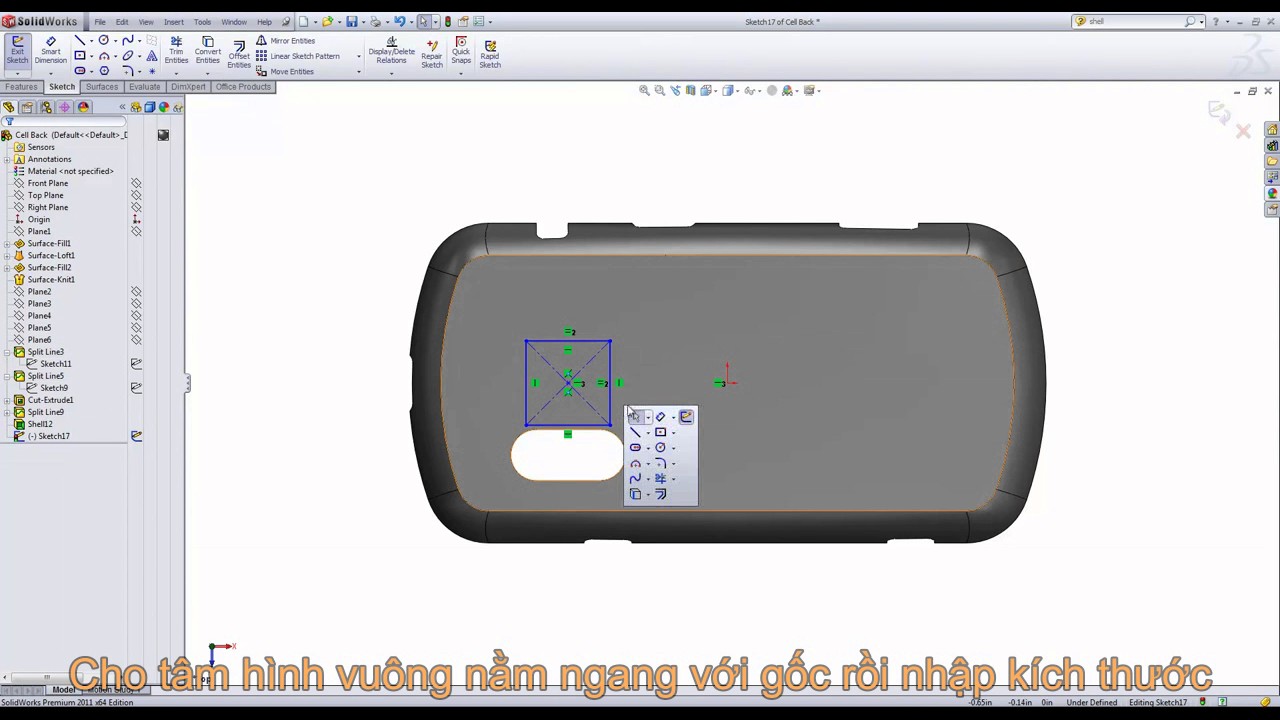The image size is (1280, 720).
Task: Expand the Cut-Extrude1 node
Action: (7, 400)
